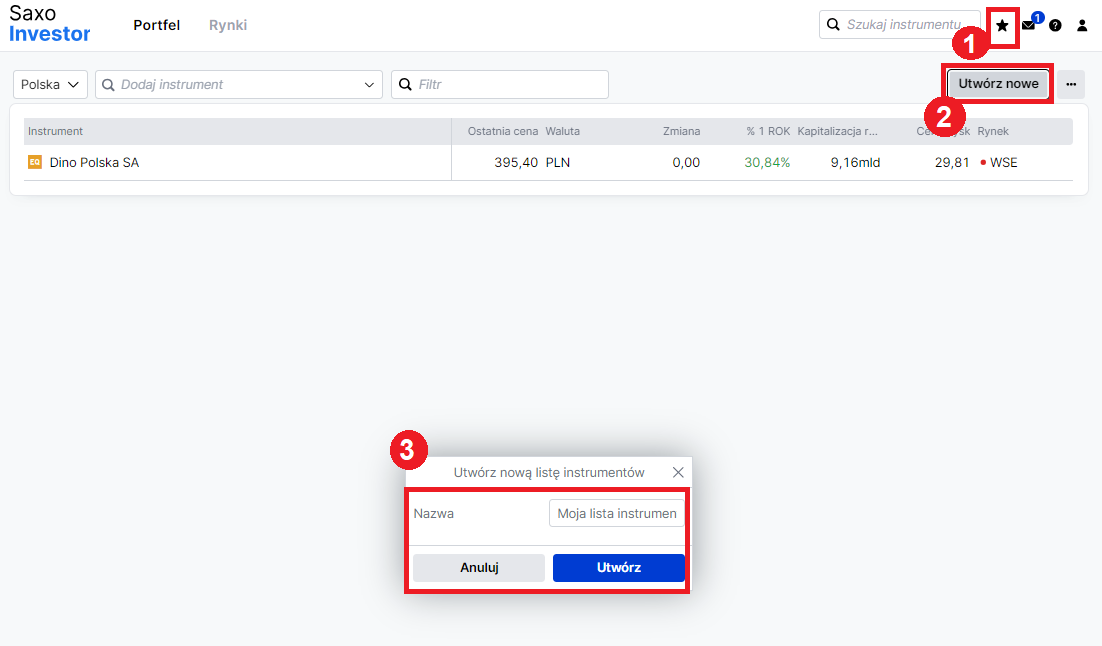Click the Filtr input field
The image size is (1102, 646).
coord(500,85)
